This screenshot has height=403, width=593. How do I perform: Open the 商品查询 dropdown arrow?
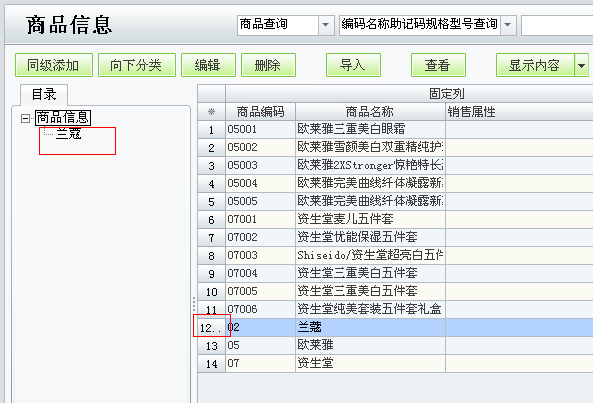[326, 25]
